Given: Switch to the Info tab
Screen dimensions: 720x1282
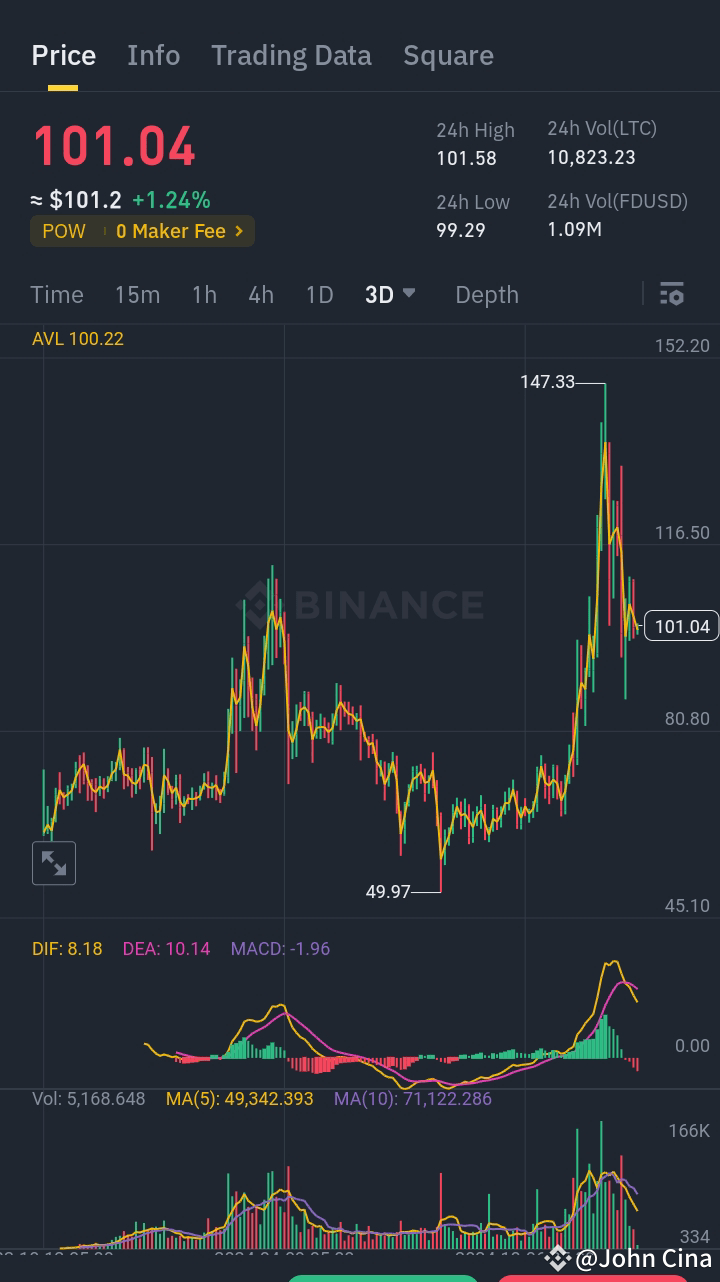Looking at the screenshot, I should click(x=154, y=55).
